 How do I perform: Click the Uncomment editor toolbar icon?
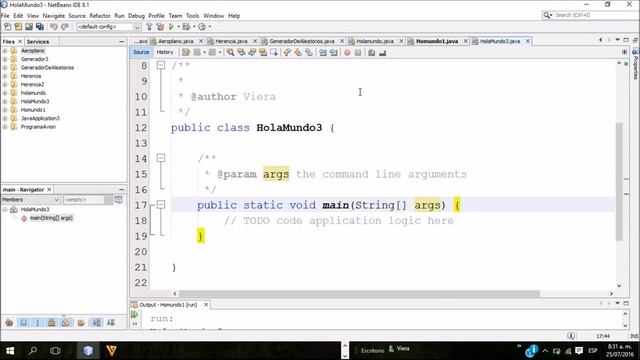382,52
